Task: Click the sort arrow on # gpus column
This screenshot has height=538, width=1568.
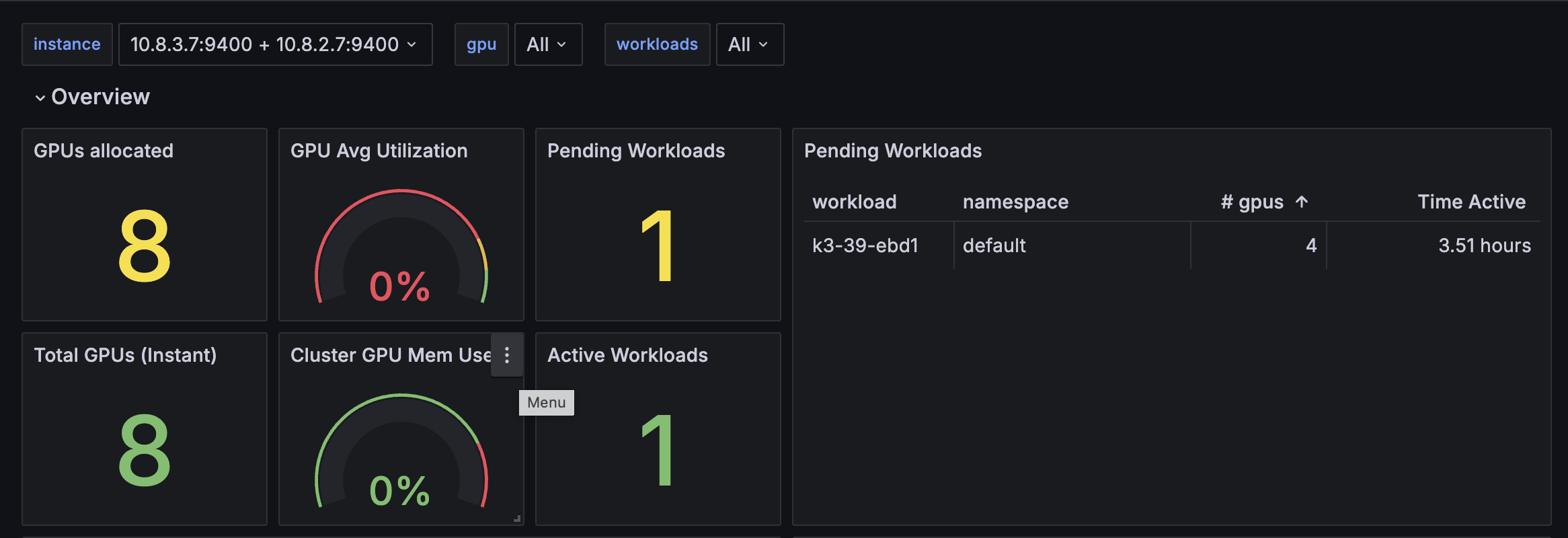Action: tap(1302, 202)
